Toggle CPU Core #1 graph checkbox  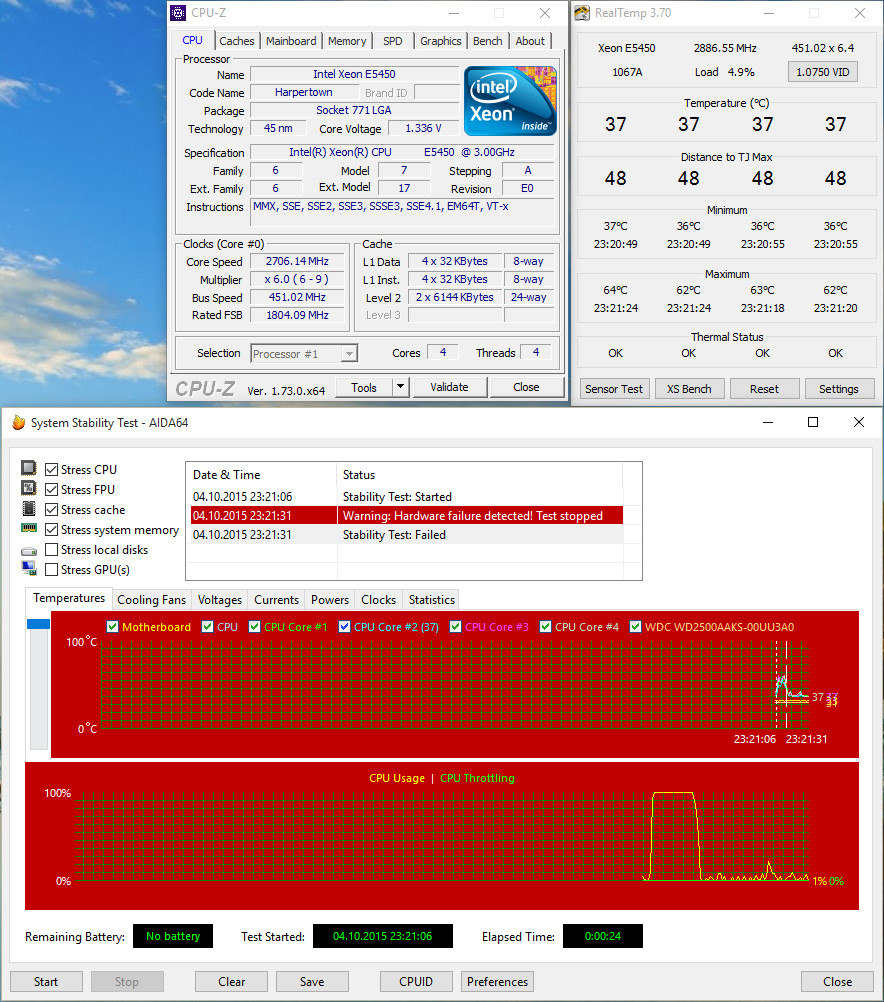coord(254,627)
